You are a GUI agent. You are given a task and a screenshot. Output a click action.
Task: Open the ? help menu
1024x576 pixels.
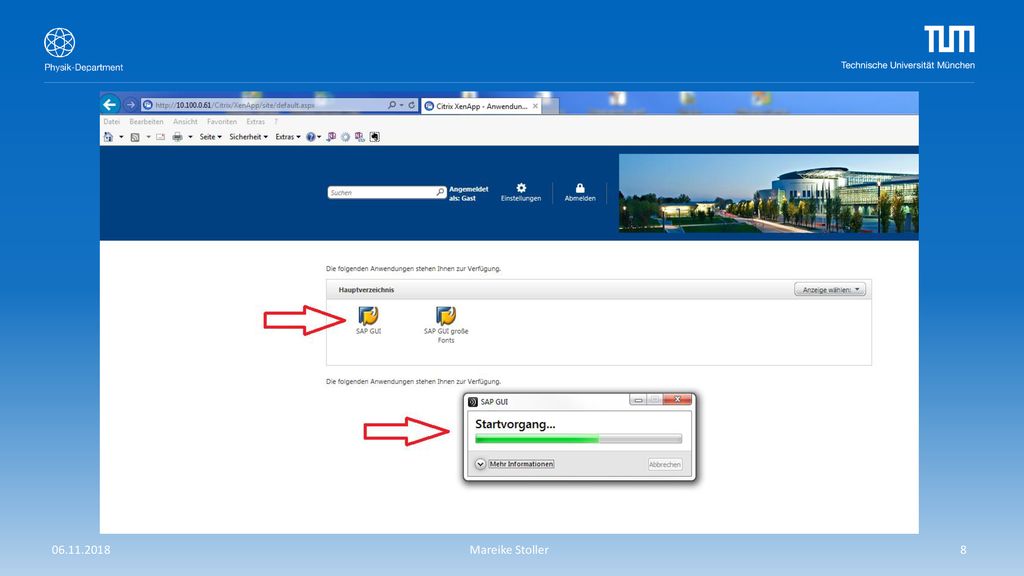tap(276, 122)
